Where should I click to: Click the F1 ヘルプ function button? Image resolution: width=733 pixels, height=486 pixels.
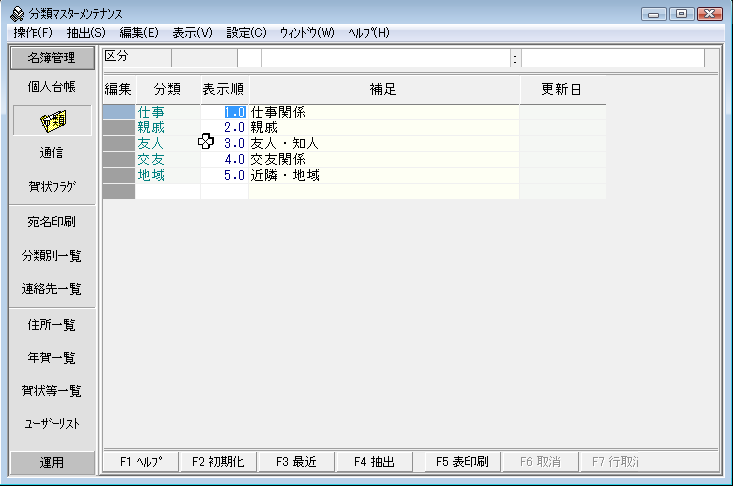141,462
